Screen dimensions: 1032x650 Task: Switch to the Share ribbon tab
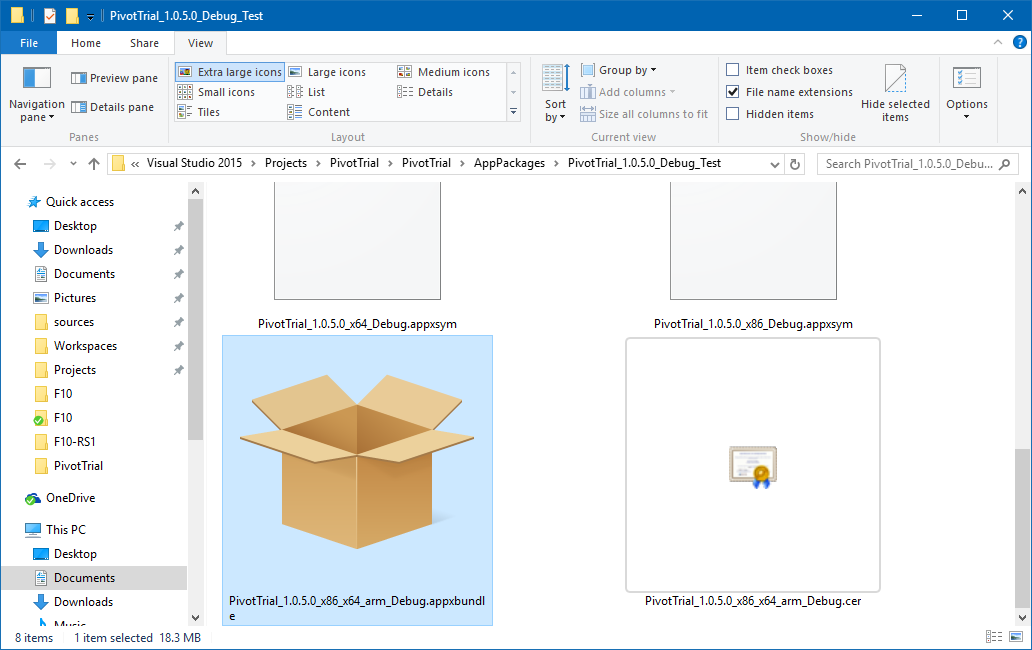[x=144, y=43]
